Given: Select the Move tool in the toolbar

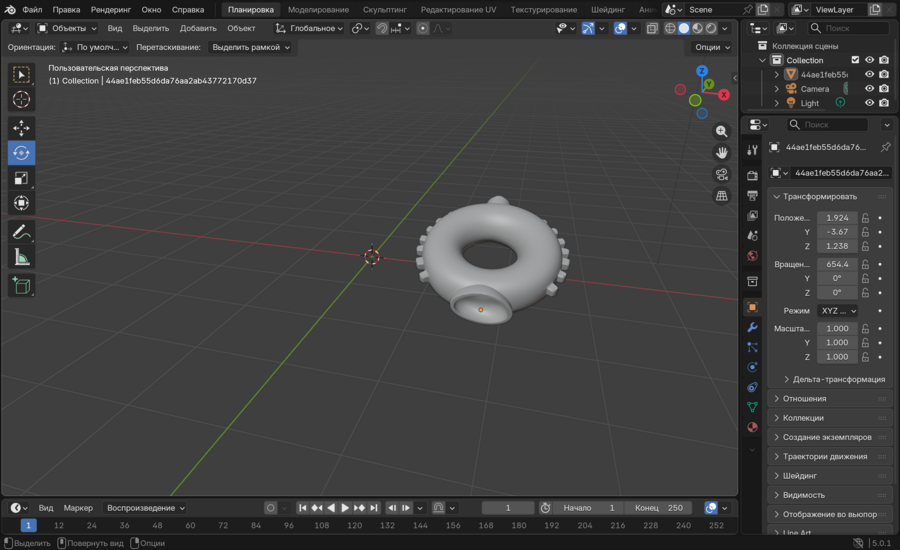Looking at the screenshot, I should click(21, 128).
